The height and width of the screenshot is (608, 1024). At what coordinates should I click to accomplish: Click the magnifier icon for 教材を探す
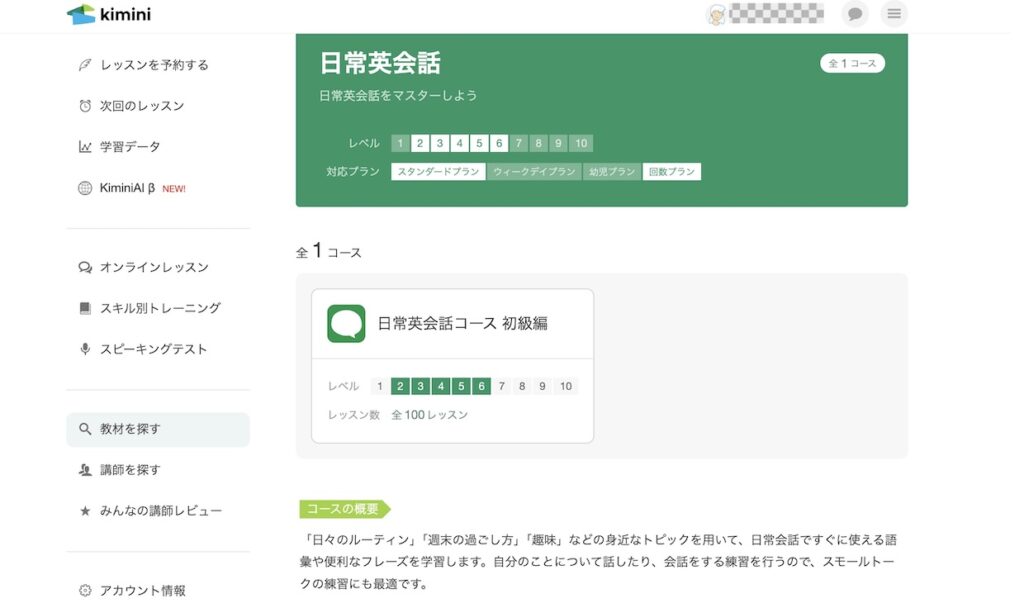point(85,429)
